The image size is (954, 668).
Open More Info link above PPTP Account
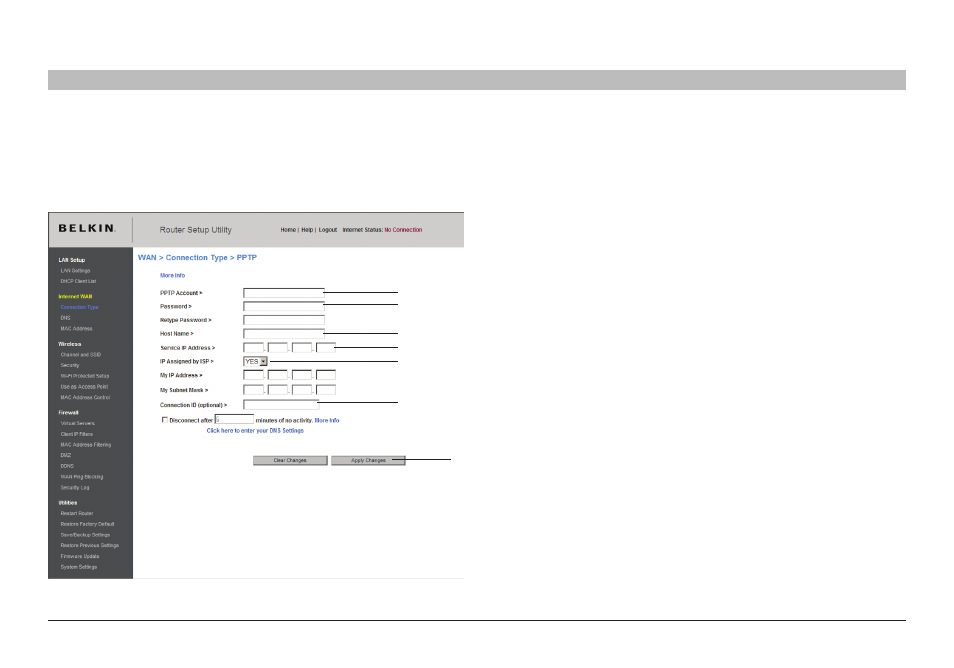172,276
